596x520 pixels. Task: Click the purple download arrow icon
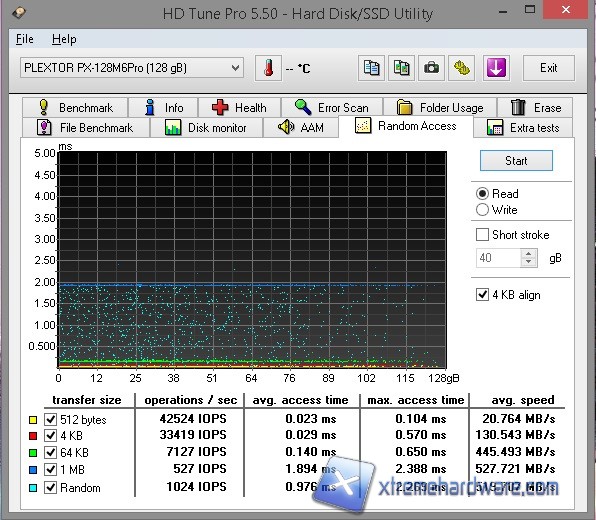tap(496, 68)
